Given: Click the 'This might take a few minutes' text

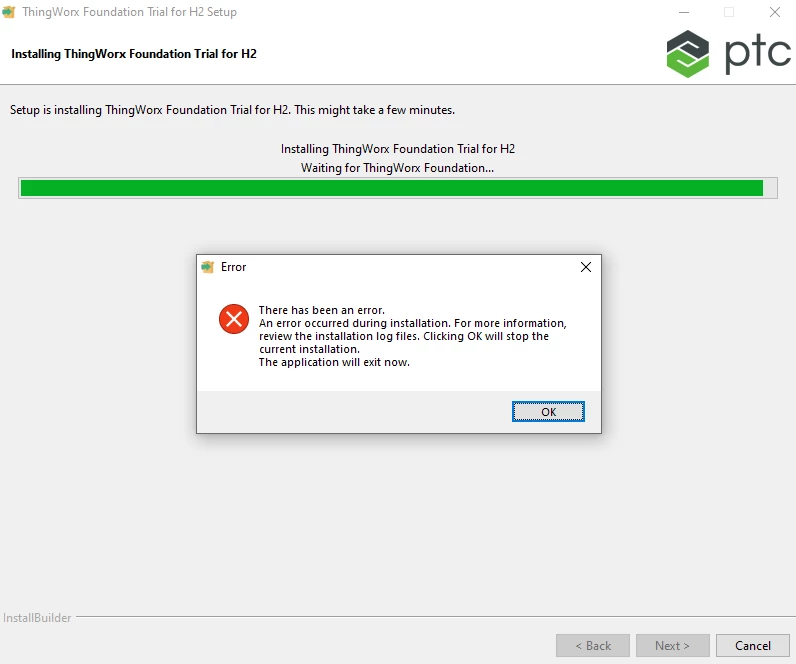Looking at the screenshot, I should 374,110.
